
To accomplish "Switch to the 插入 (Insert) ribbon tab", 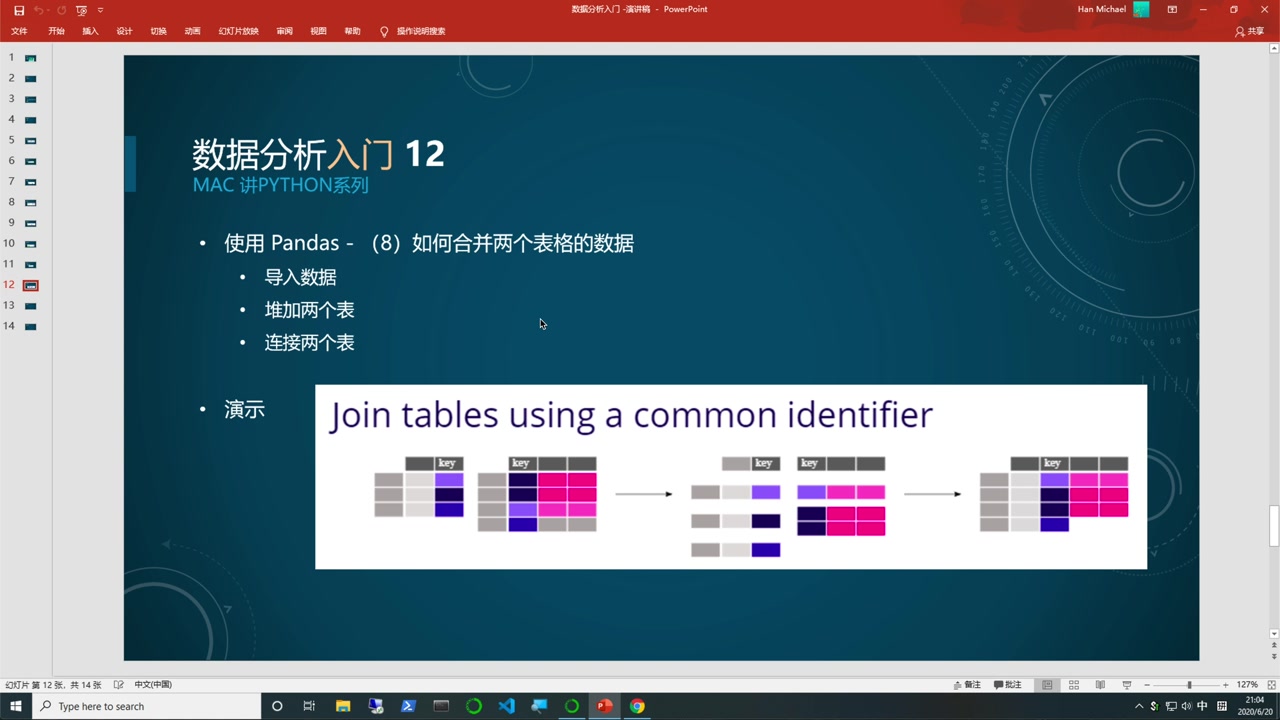I will click(90, 31).
